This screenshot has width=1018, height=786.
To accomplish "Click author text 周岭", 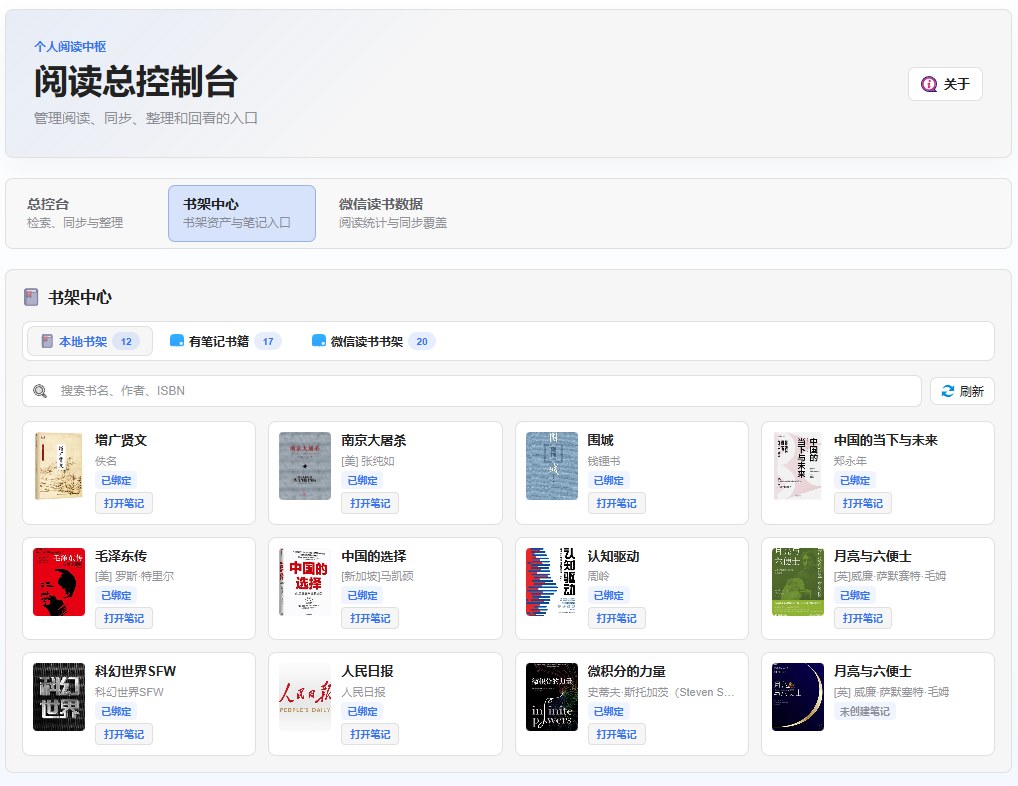I will (x=599, y=576).
